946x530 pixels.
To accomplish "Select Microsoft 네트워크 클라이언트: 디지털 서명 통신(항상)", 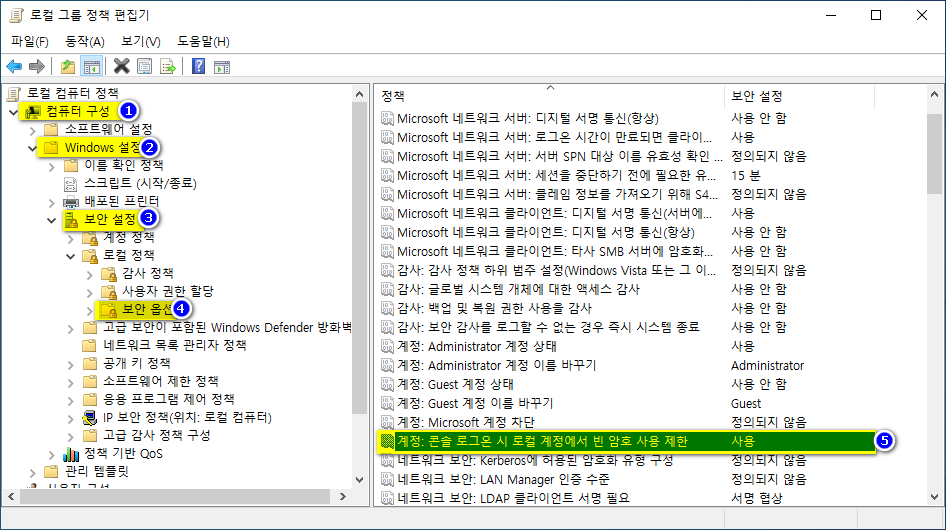I will click(546, 232).
